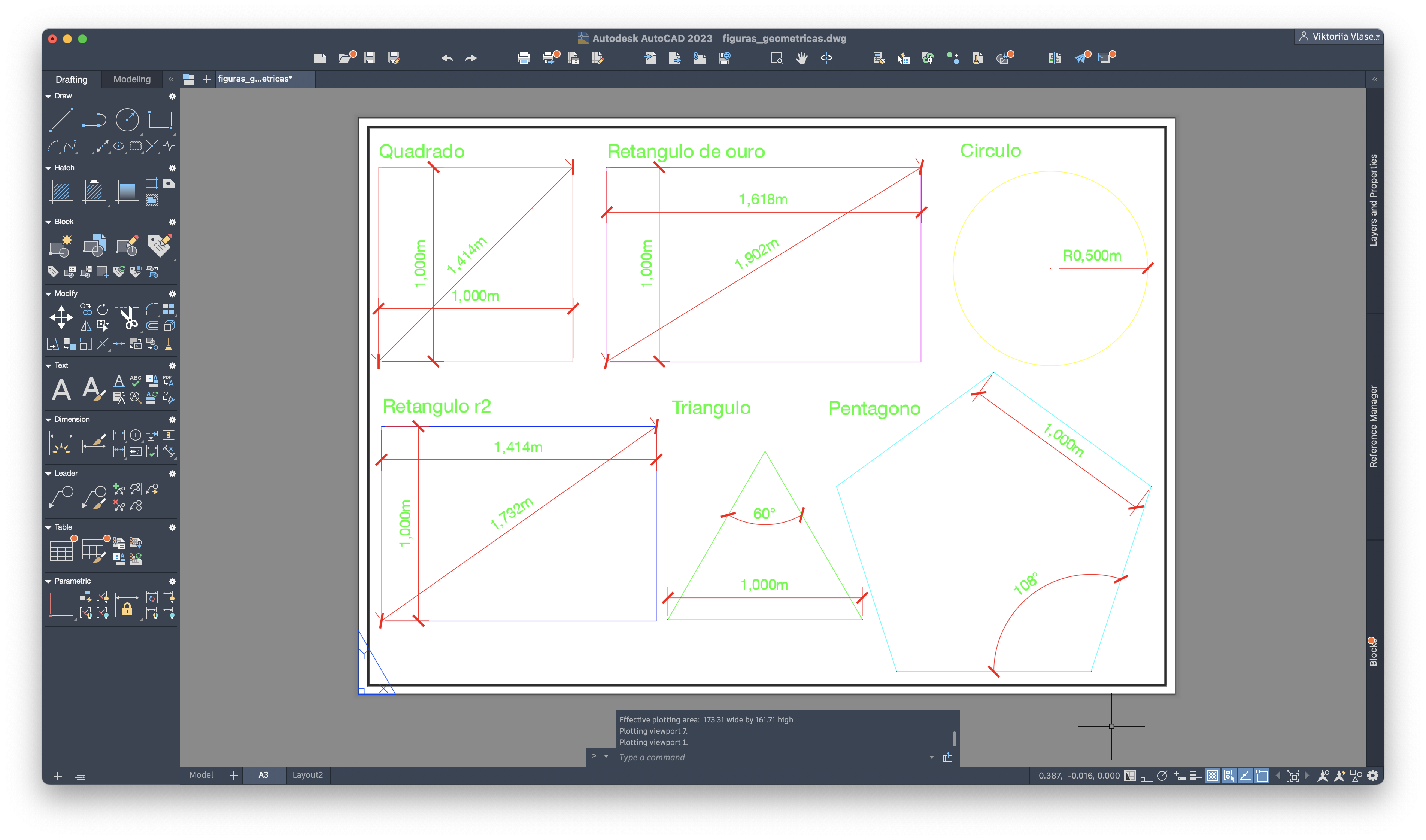Select the Circle draw tool
Image resolution: width=1426 pixels, height=840 pixels.
point(127,120)
